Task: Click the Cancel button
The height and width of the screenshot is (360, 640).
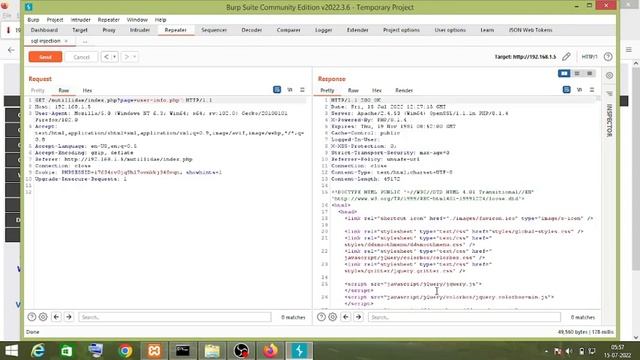Action: click(81, 57)
